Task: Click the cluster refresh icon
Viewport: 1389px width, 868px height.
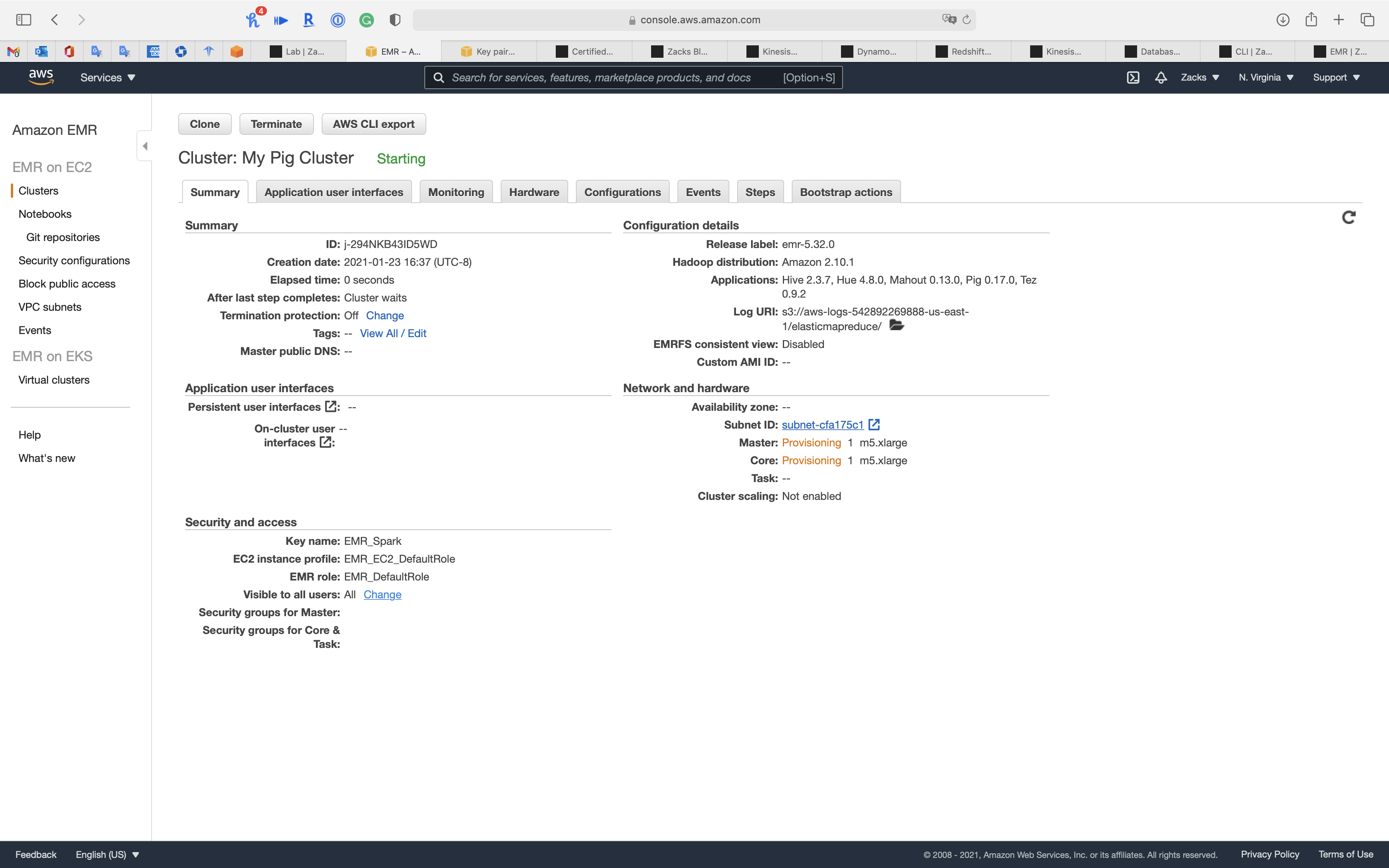Action: [1348, 217]
